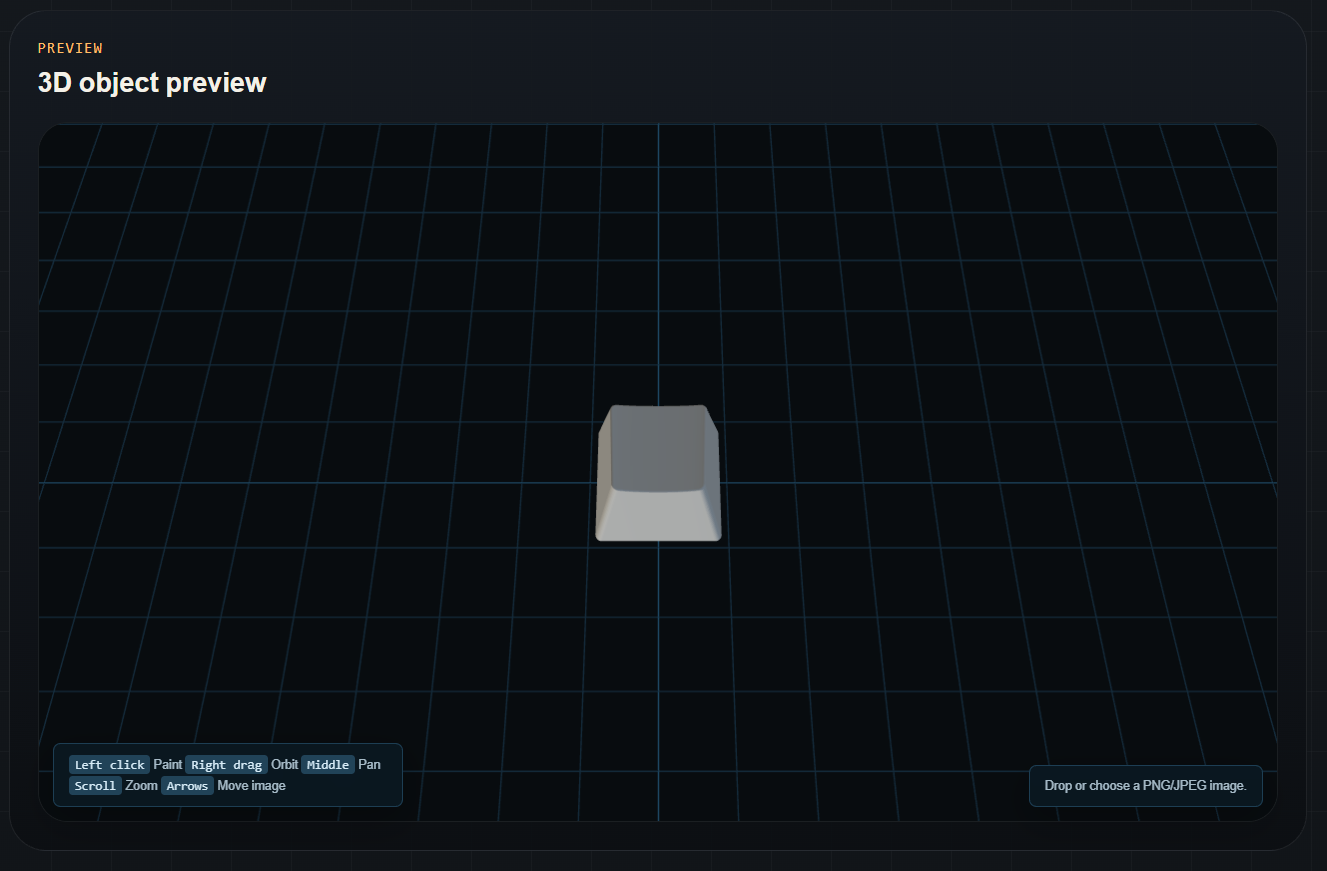Image resolution: width=1327 pixels, height=871 pixels.
Task: Click the "3D object preview" heading
Action: (152, 82)
